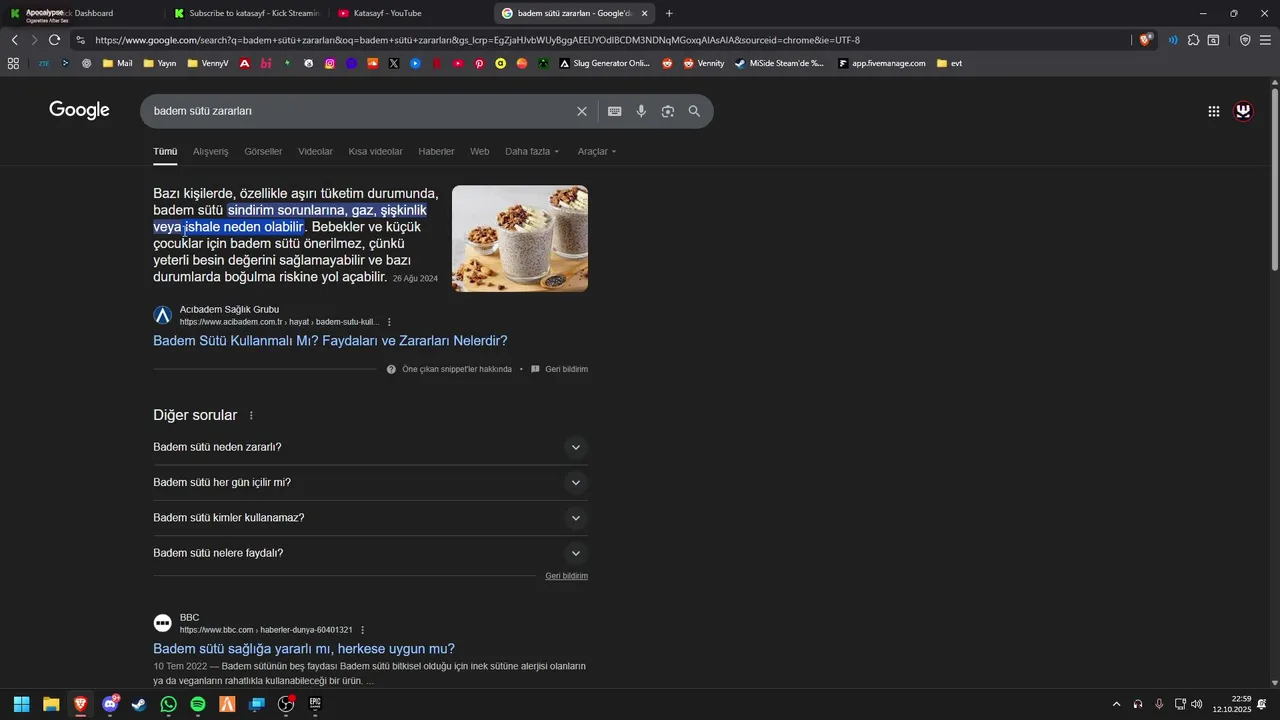Open the YouTube bookmark icon in bookmarks bar
1280x720 pixels.
pyautogui.click(x=458, y=63)
